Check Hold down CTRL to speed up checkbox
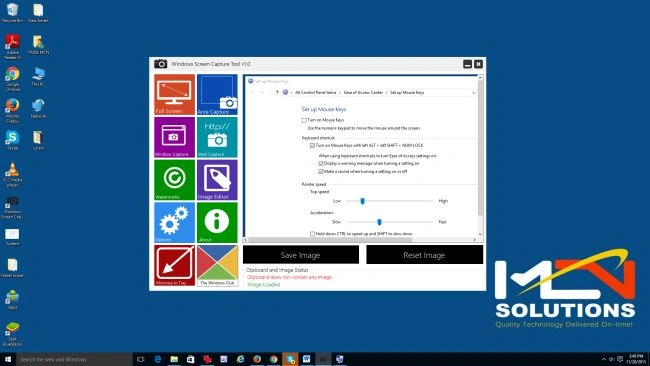 [x=312, y=234]
